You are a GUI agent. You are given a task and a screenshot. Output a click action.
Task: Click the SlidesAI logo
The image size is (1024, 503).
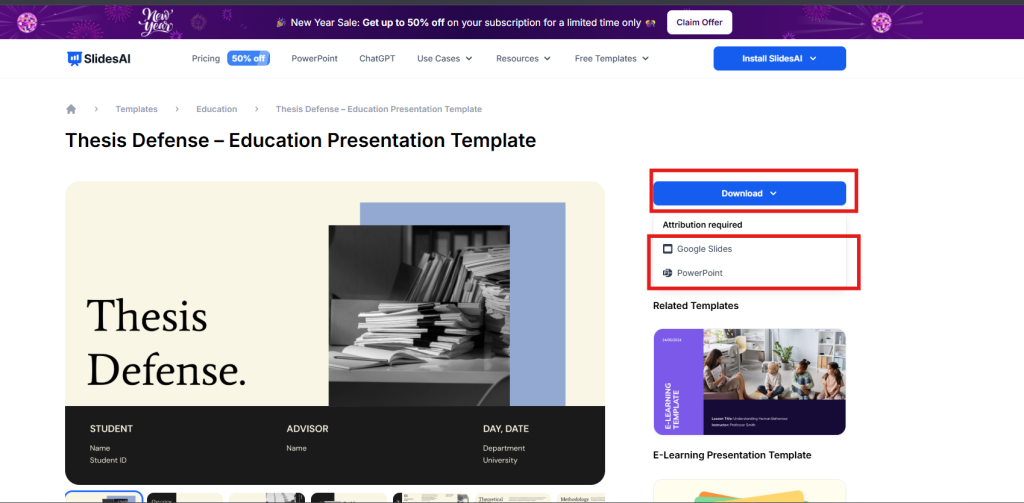pyautogui.click(x=99, y=59)
